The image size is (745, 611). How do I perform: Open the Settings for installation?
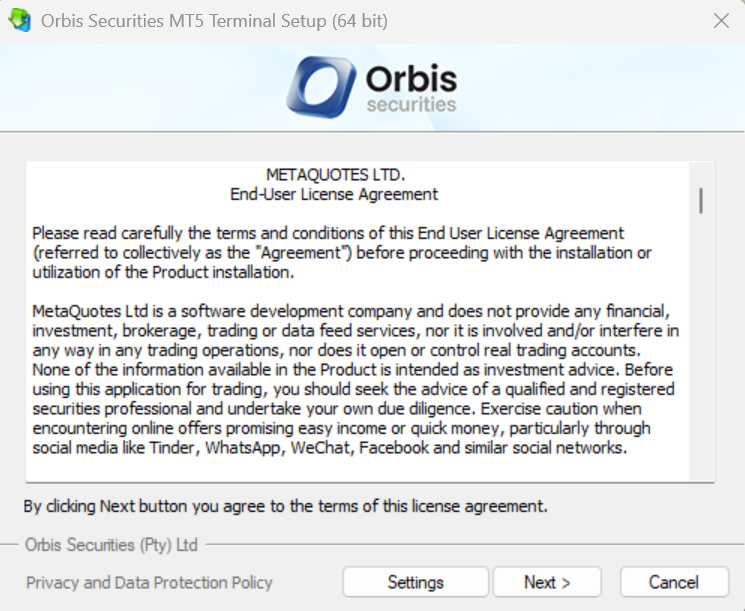[415, 582]
